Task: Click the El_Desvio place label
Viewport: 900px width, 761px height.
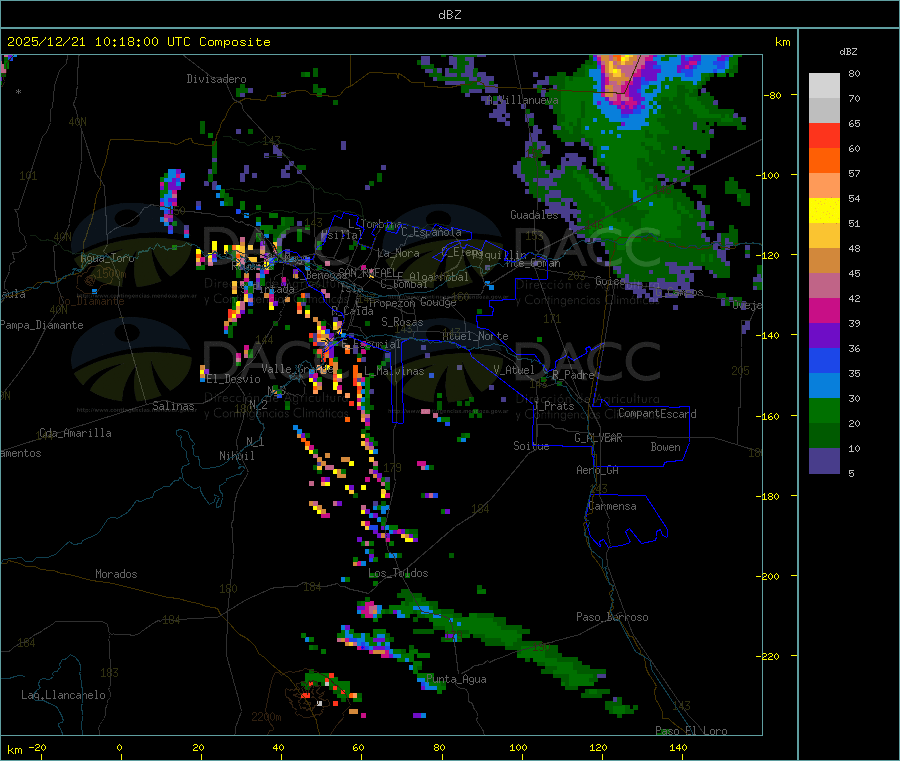Action: tap(234, 379)
